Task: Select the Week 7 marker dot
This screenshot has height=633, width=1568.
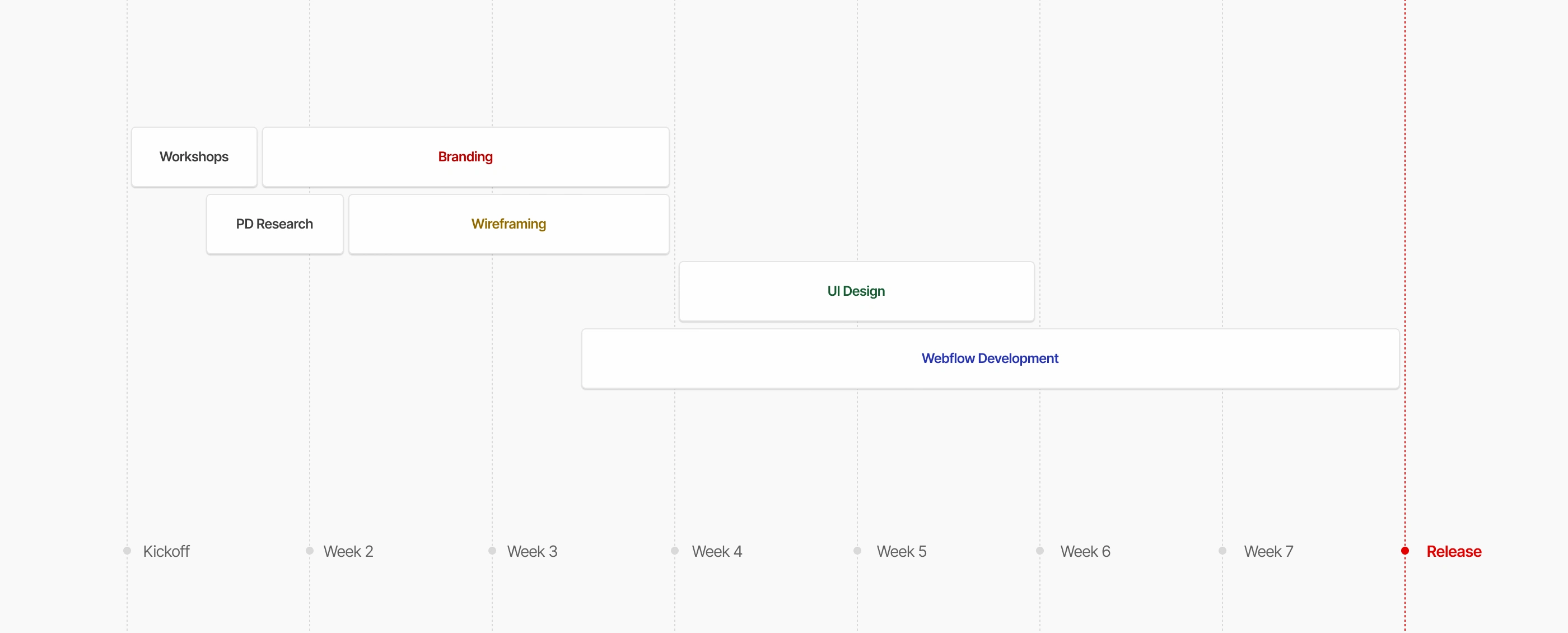Action: click(x=1222, y=551)
